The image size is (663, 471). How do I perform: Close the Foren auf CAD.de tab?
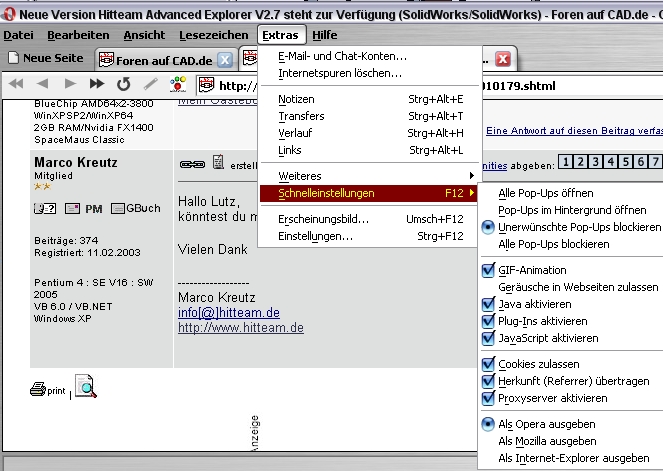click(225, 60)
